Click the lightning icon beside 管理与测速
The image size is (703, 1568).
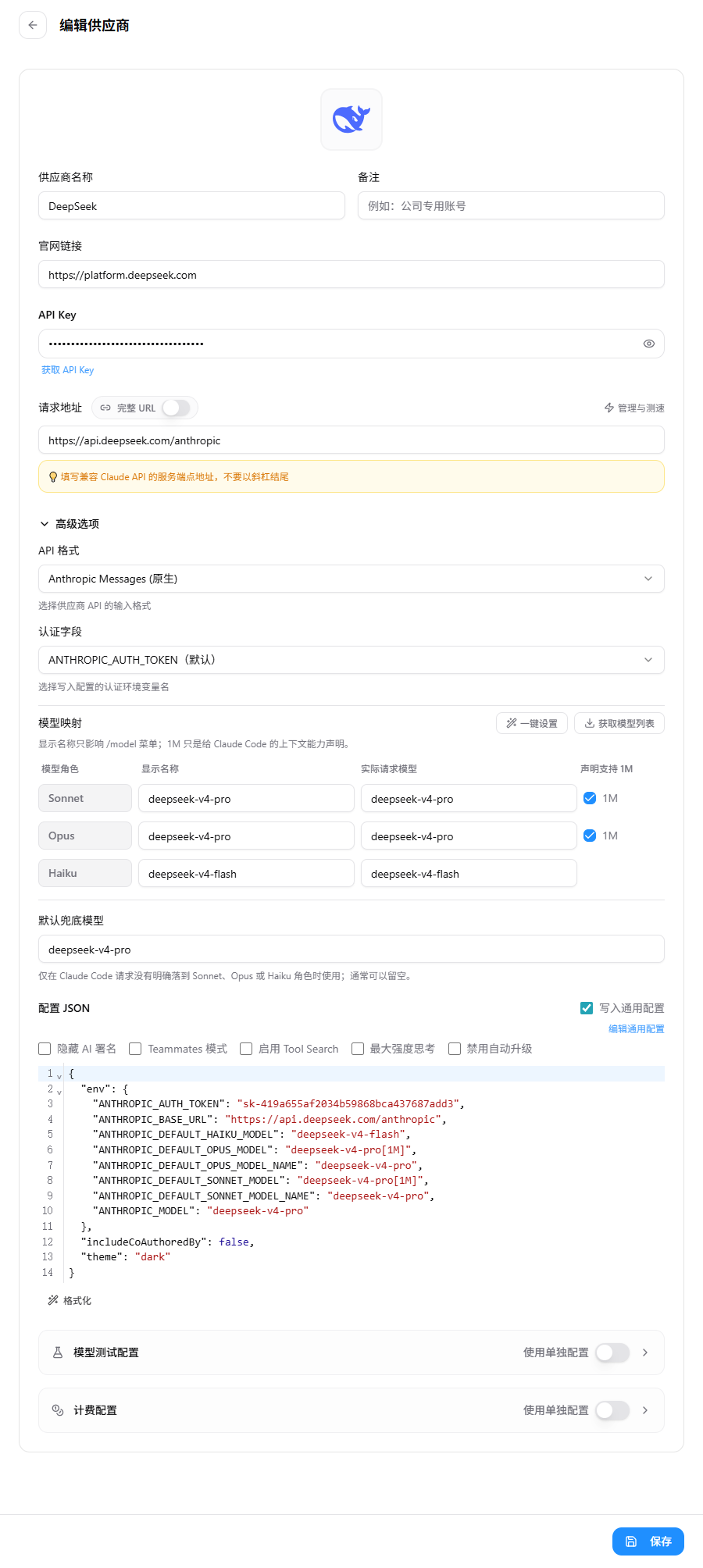click(x=609, y=408)
